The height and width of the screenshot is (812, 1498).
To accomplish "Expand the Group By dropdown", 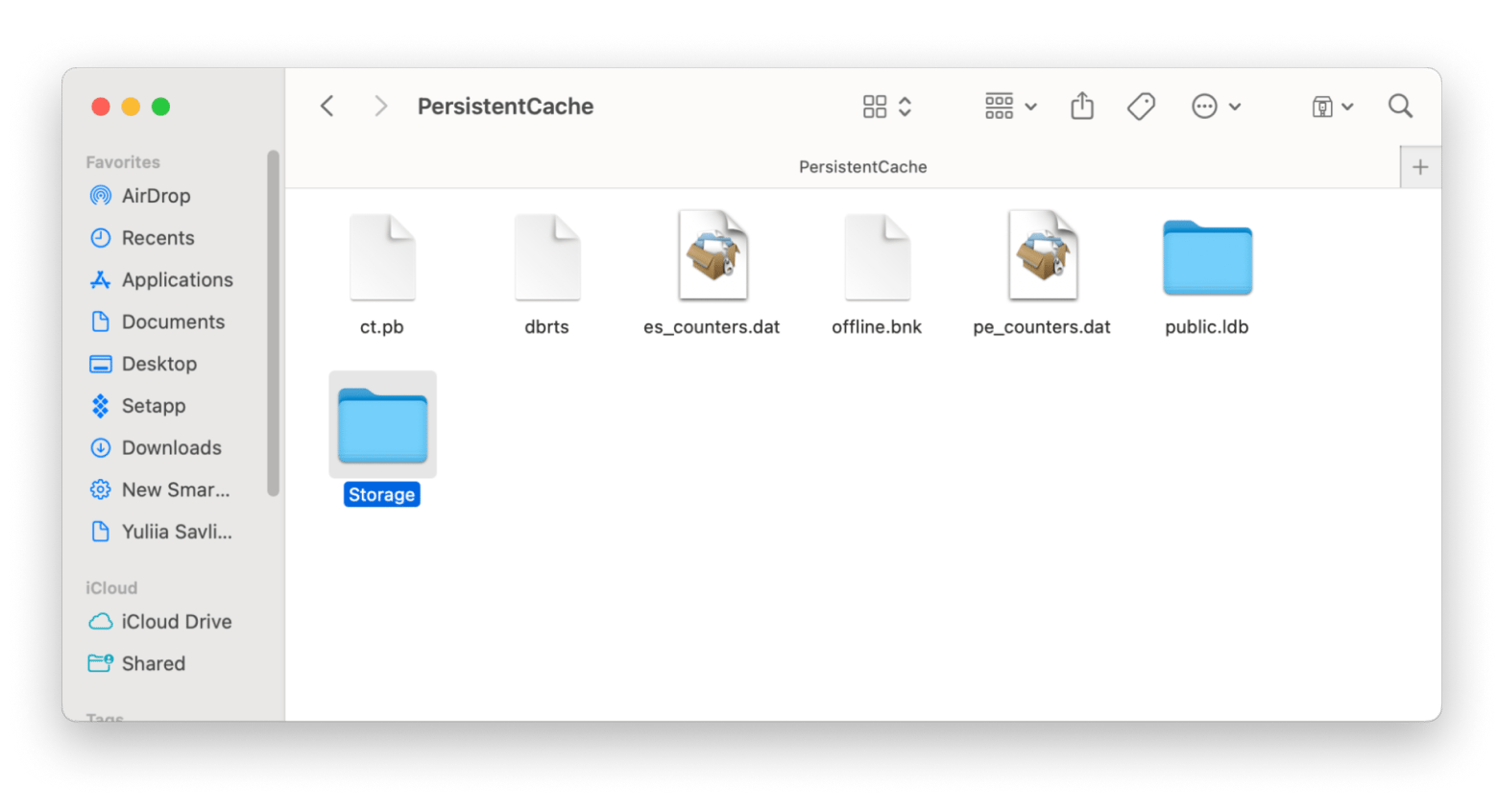I will pos(1010,107).
